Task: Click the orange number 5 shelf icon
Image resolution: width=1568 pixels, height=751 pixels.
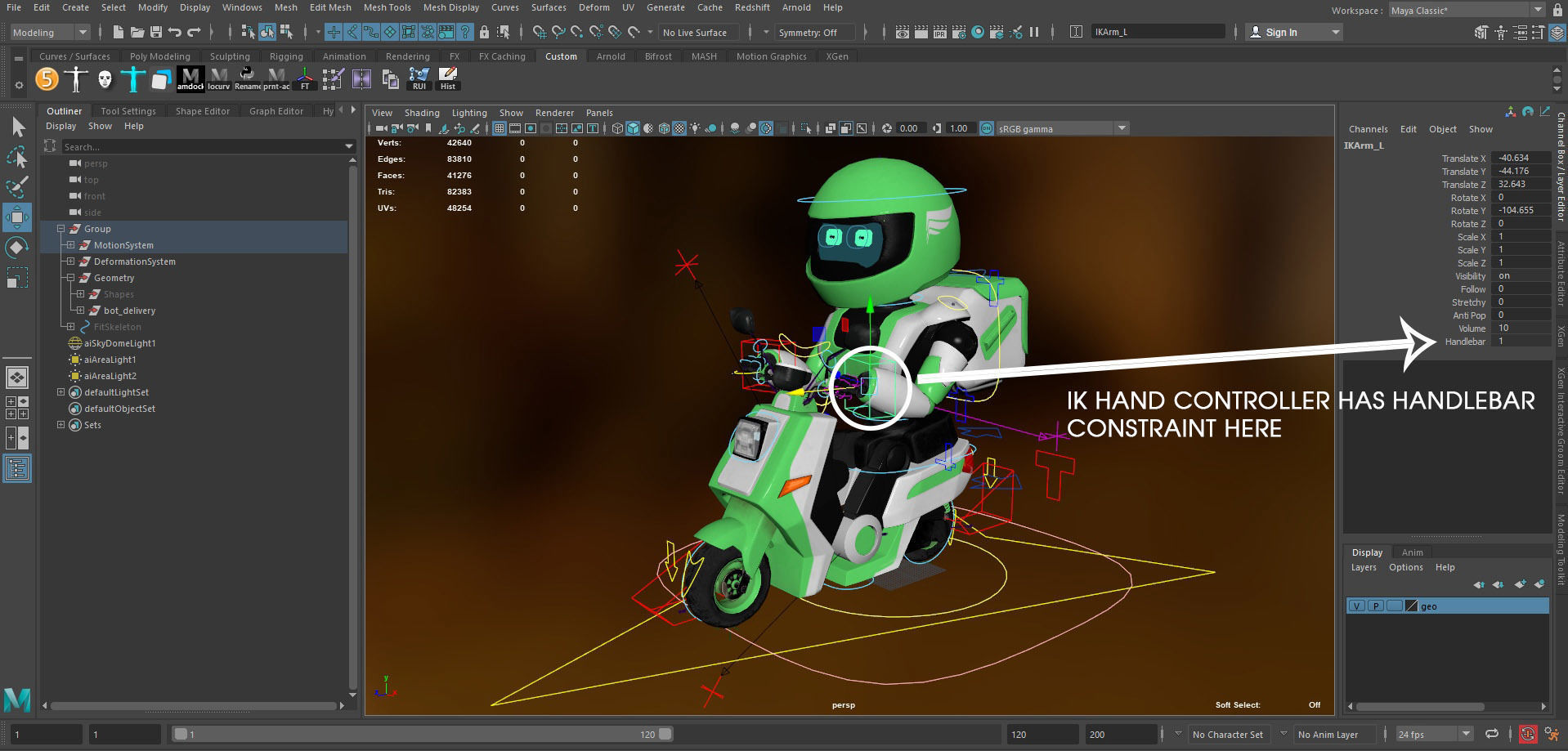Action: 47,78
